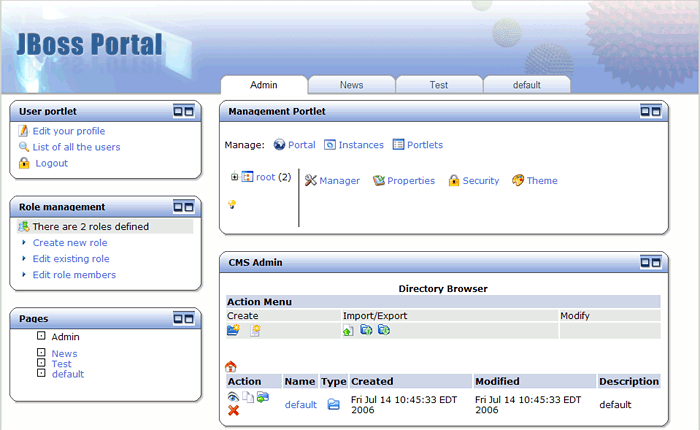Viewport: 700px width, 430px height.
Task: Expand the default page node in Pages
Action: pyautogui.click(x=41, y=373)
